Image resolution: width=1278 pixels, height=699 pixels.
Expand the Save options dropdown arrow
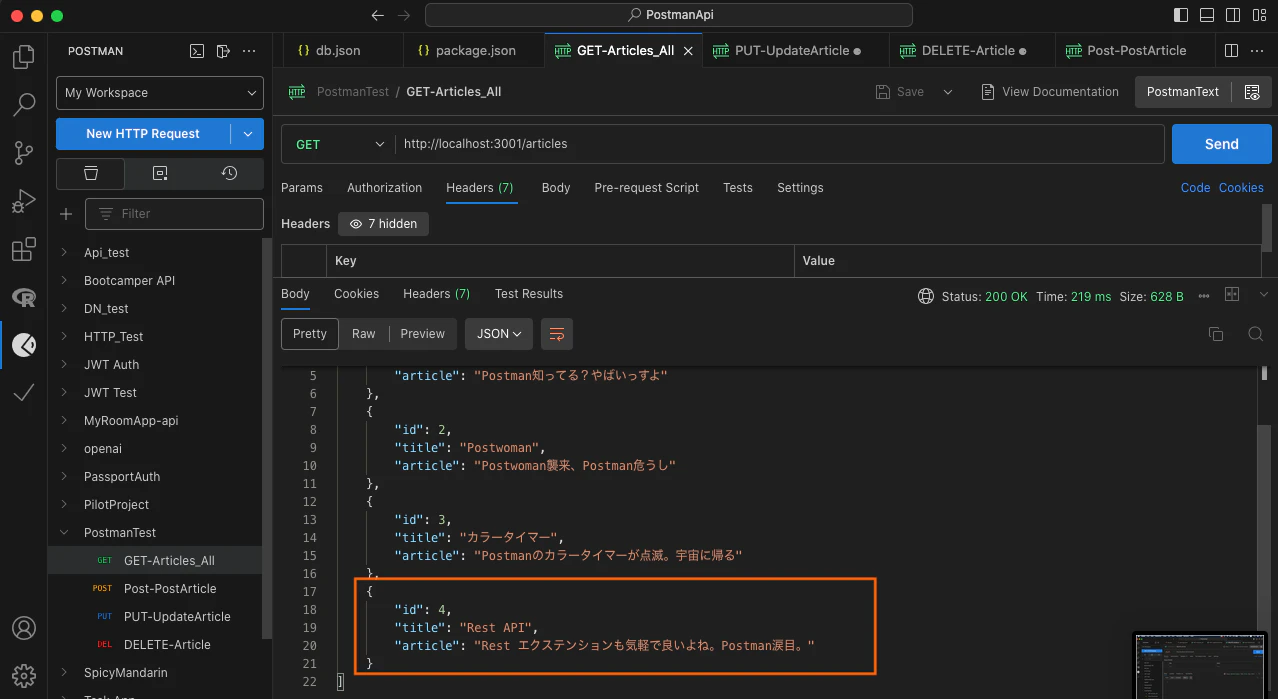pyautogui.click(x=948, y=92)
